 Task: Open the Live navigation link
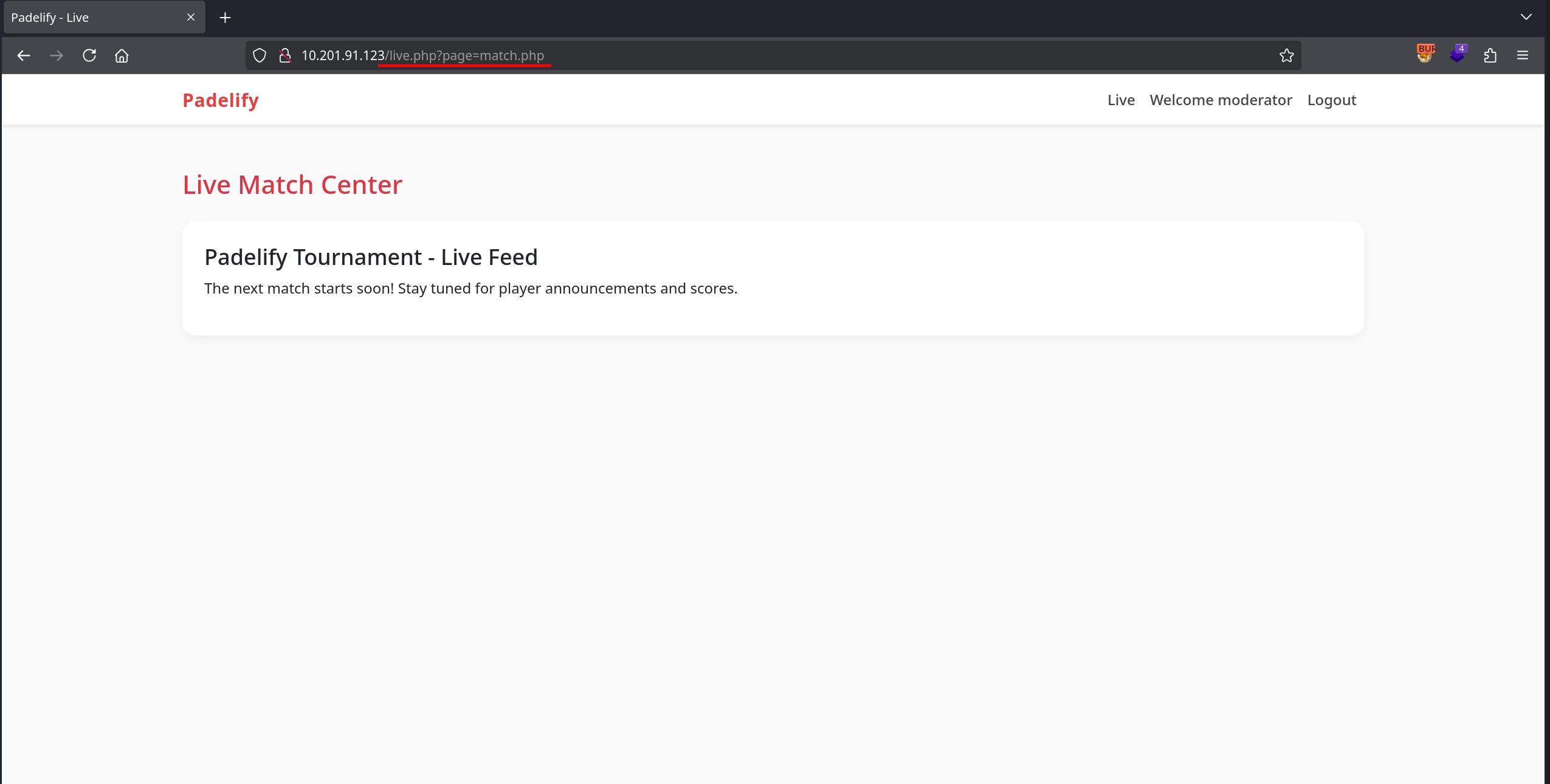[1121, 100]
